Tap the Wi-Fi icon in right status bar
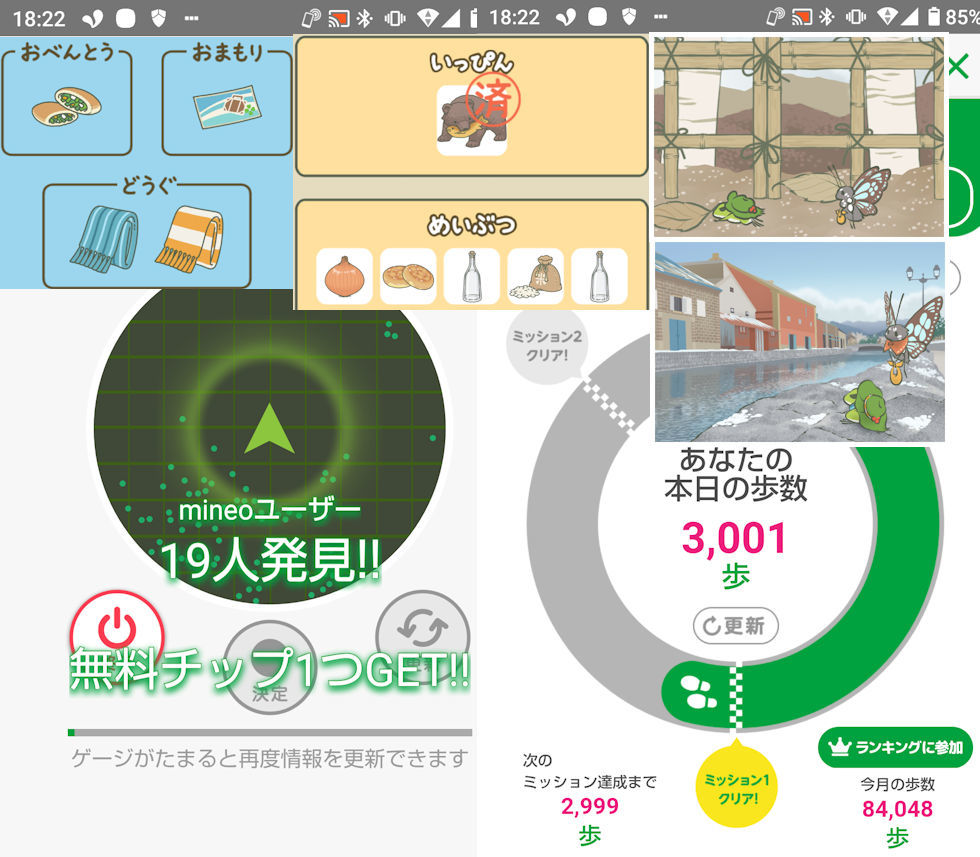The image size is (980, 857). tap(888, 18)
